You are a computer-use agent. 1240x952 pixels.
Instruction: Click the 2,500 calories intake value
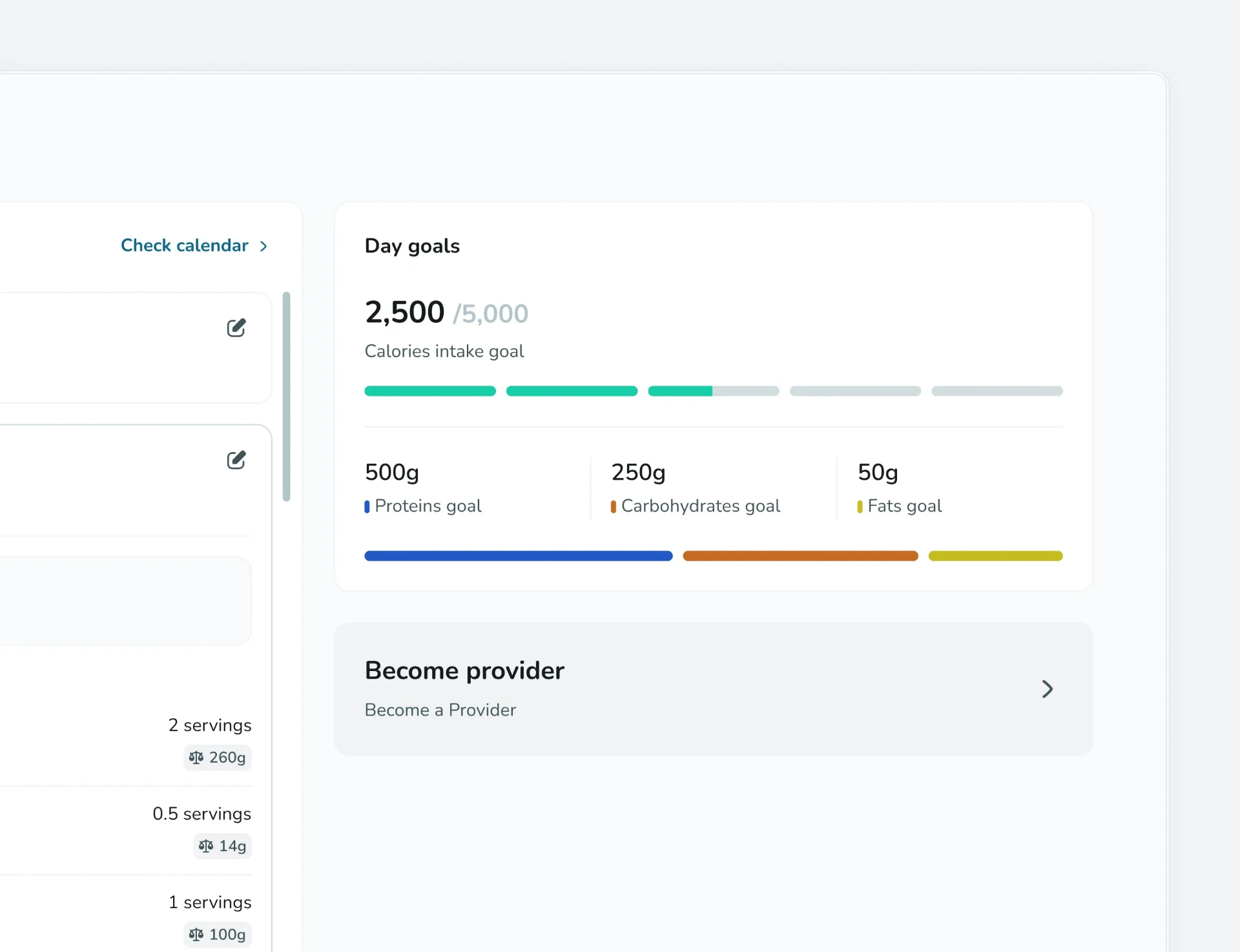click(404, 313)
